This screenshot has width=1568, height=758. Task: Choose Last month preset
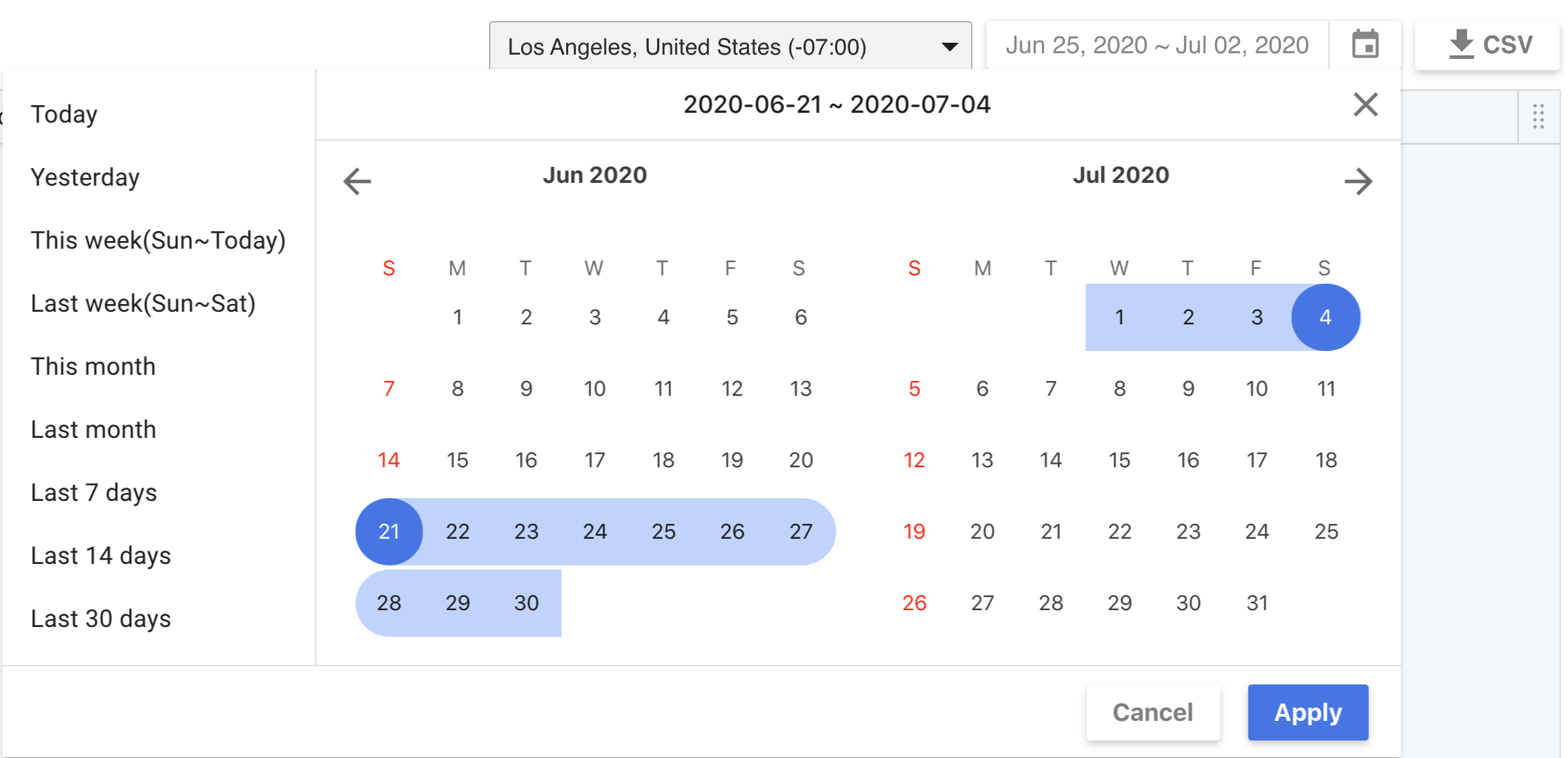click(94, 429)
